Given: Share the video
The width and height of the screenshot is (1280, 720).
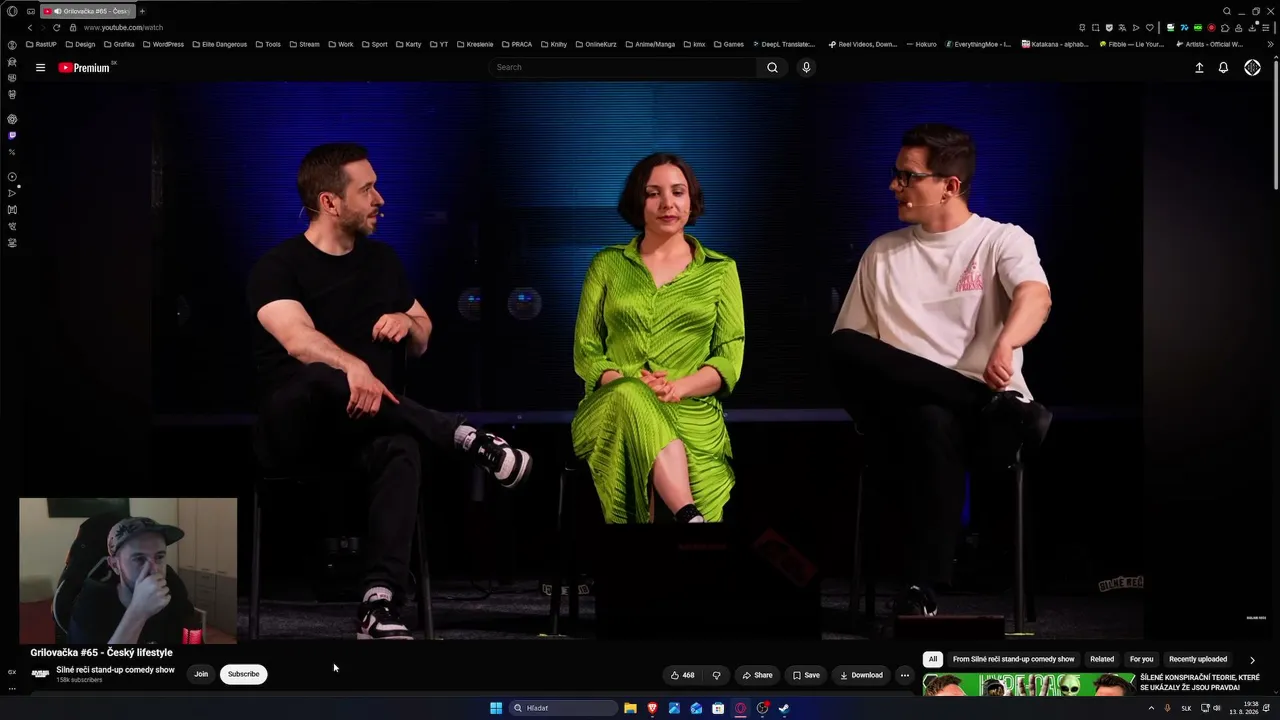Looking at the screenshot, I should [757, 675].
